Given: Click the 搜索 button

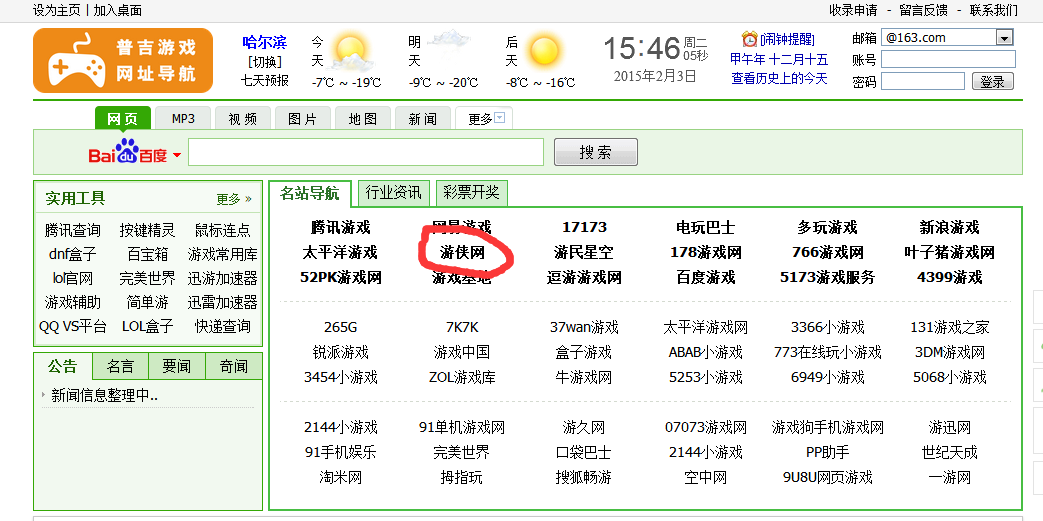Looking at the screenshot, I should [x=596, y=152].
